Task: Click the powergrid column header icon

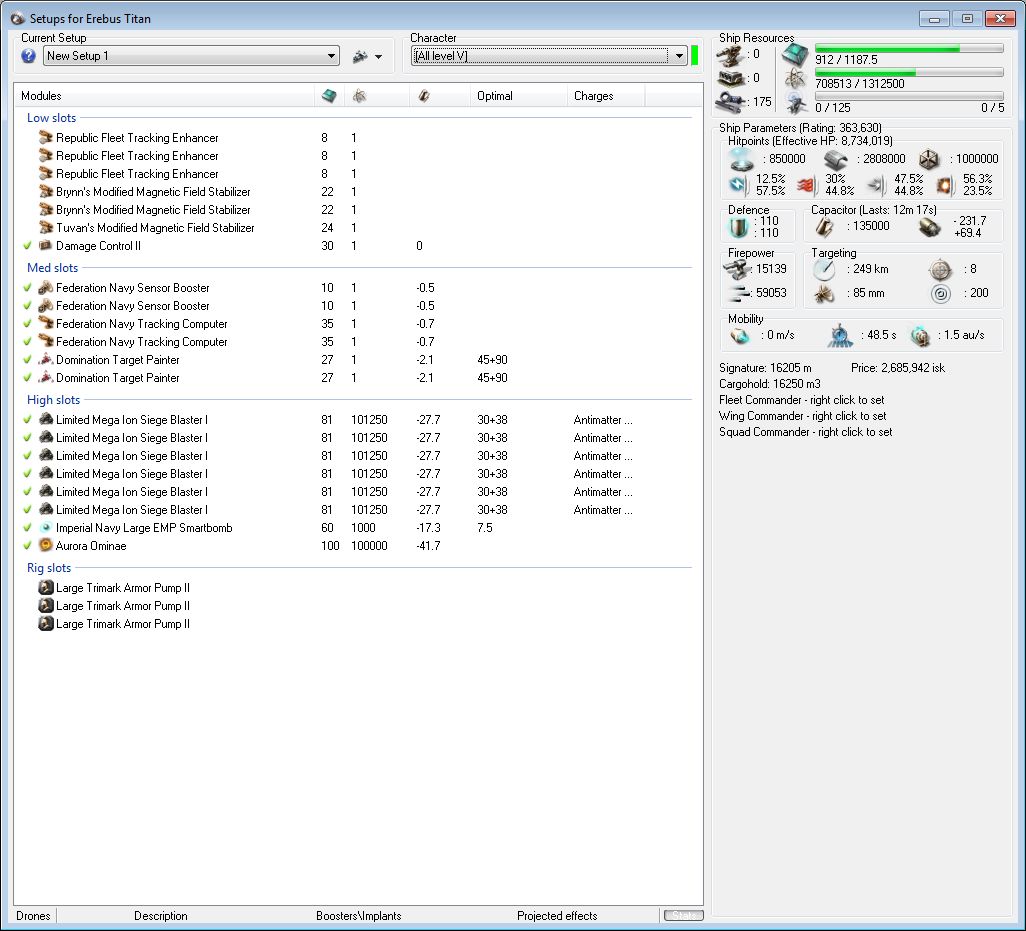Action: coord(359,96)
